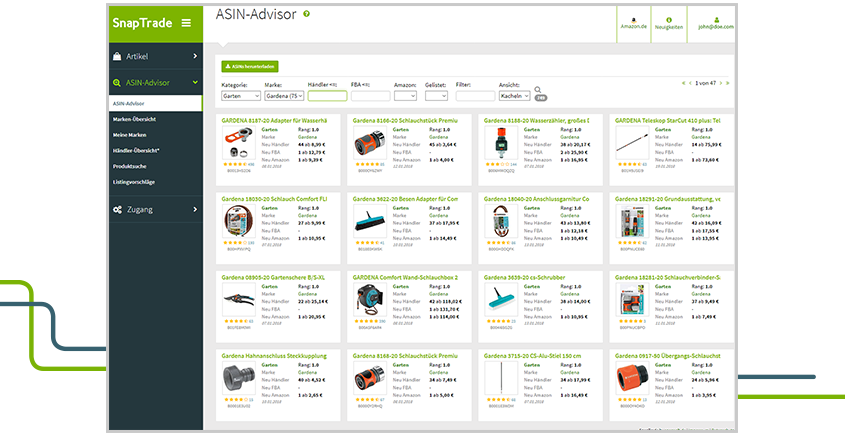Viewport: 845px width, 434px height.
Task: Click into the FBA <= input field
Action: 370,96
